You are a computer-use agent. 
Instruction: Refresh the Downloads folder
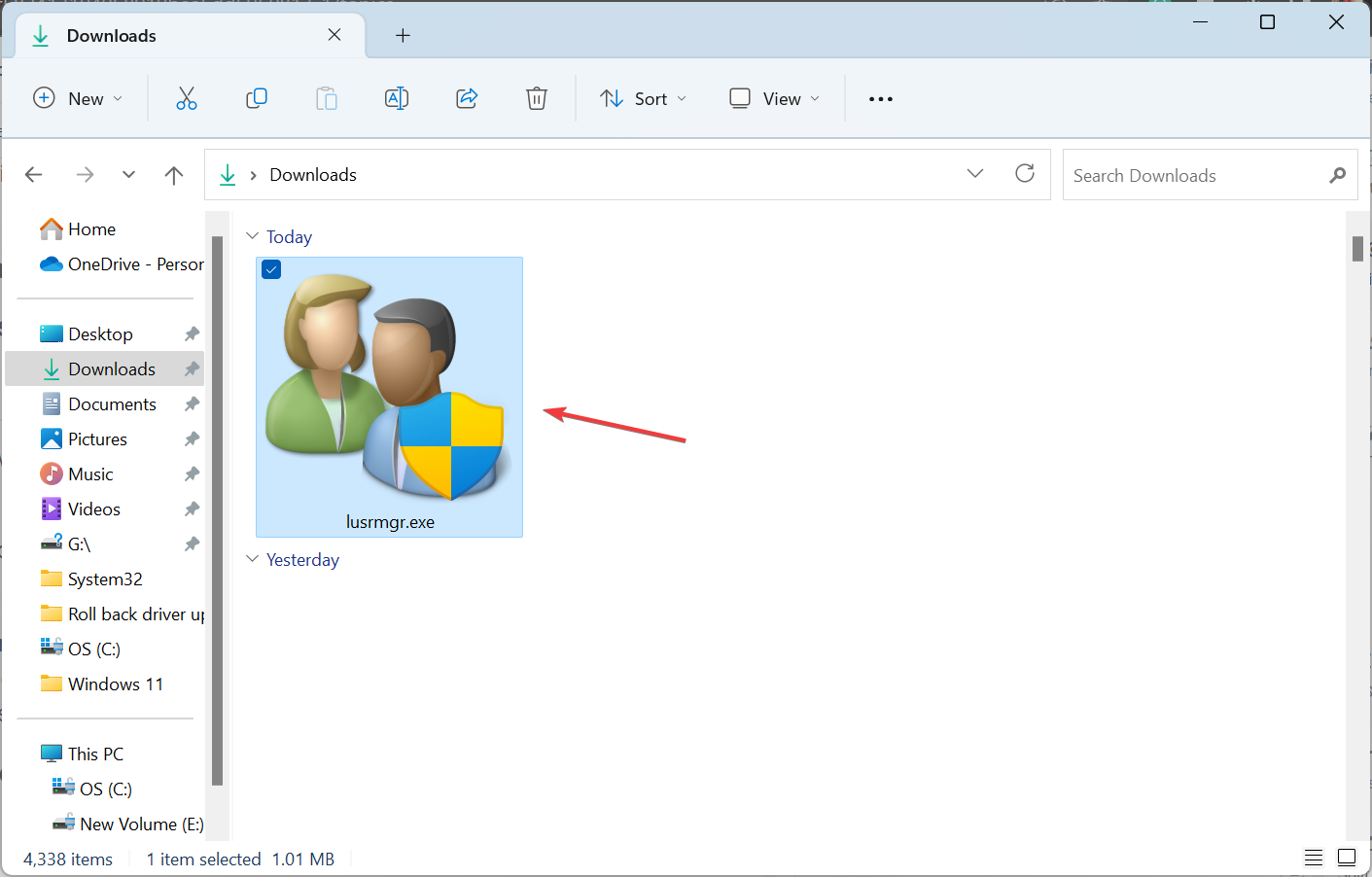(1025, 174)
